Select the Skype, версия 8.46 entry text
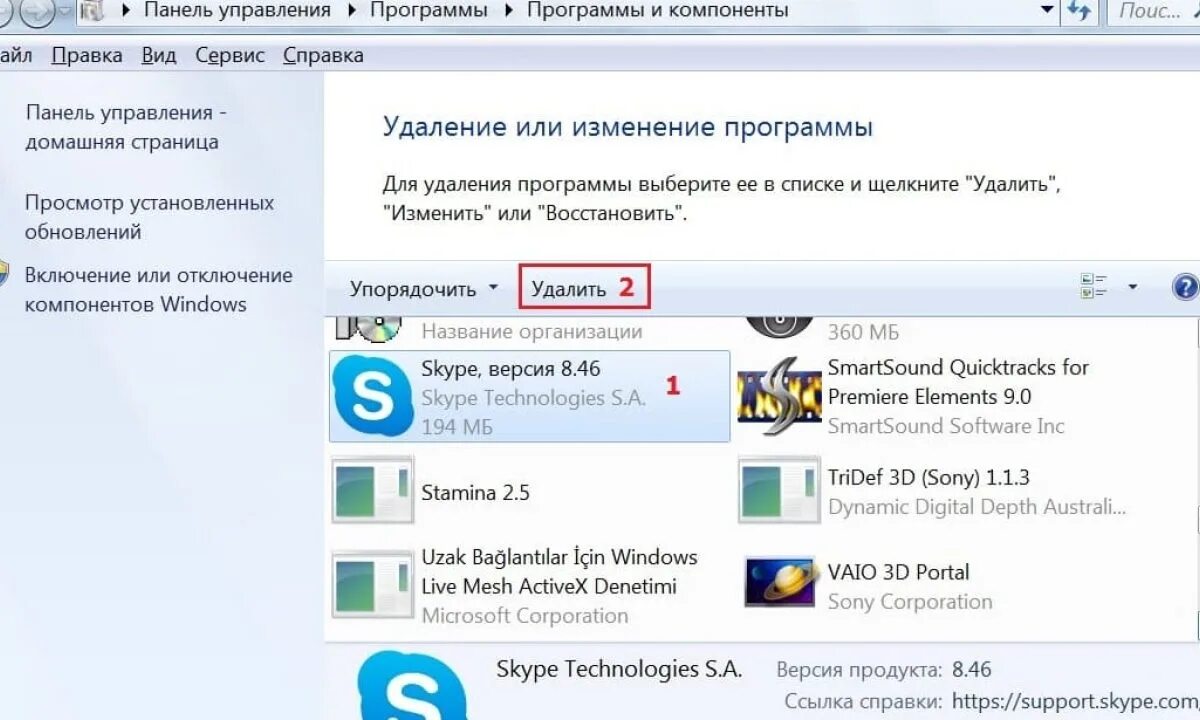Image resolution: width=1200 pixels, height=720 pixels. [x=511, y=369]
